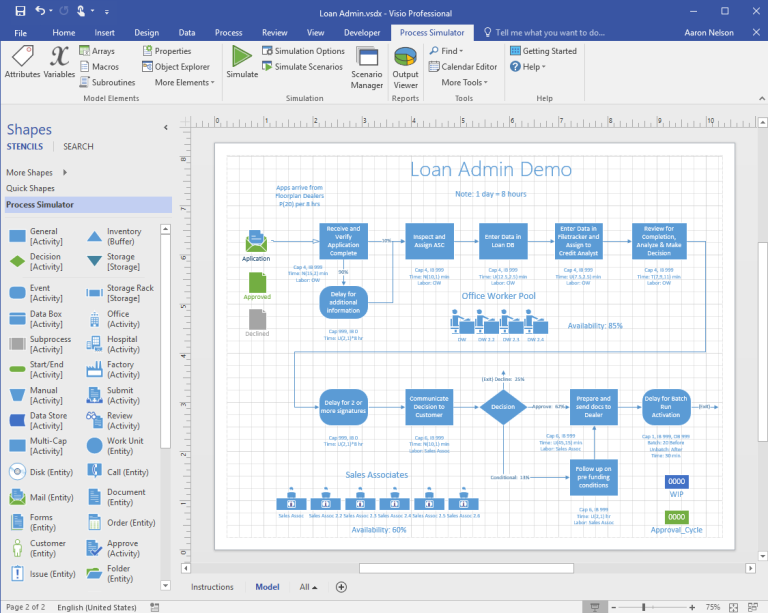Undo the last action
Screen dimensions: 768x613
point(40,11)
